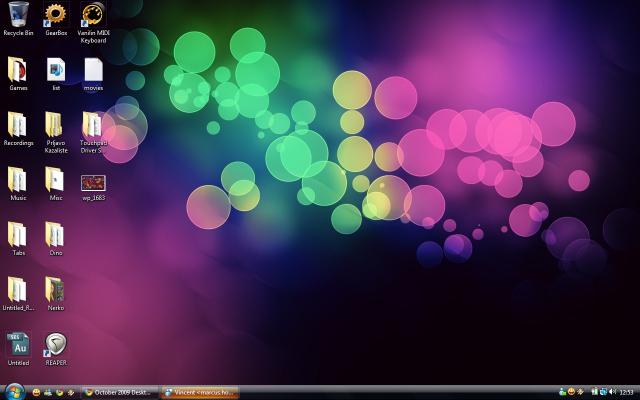Screen dimensions: 640x400
Task: Click the smiley face tray icon
Action: point(571,392)
